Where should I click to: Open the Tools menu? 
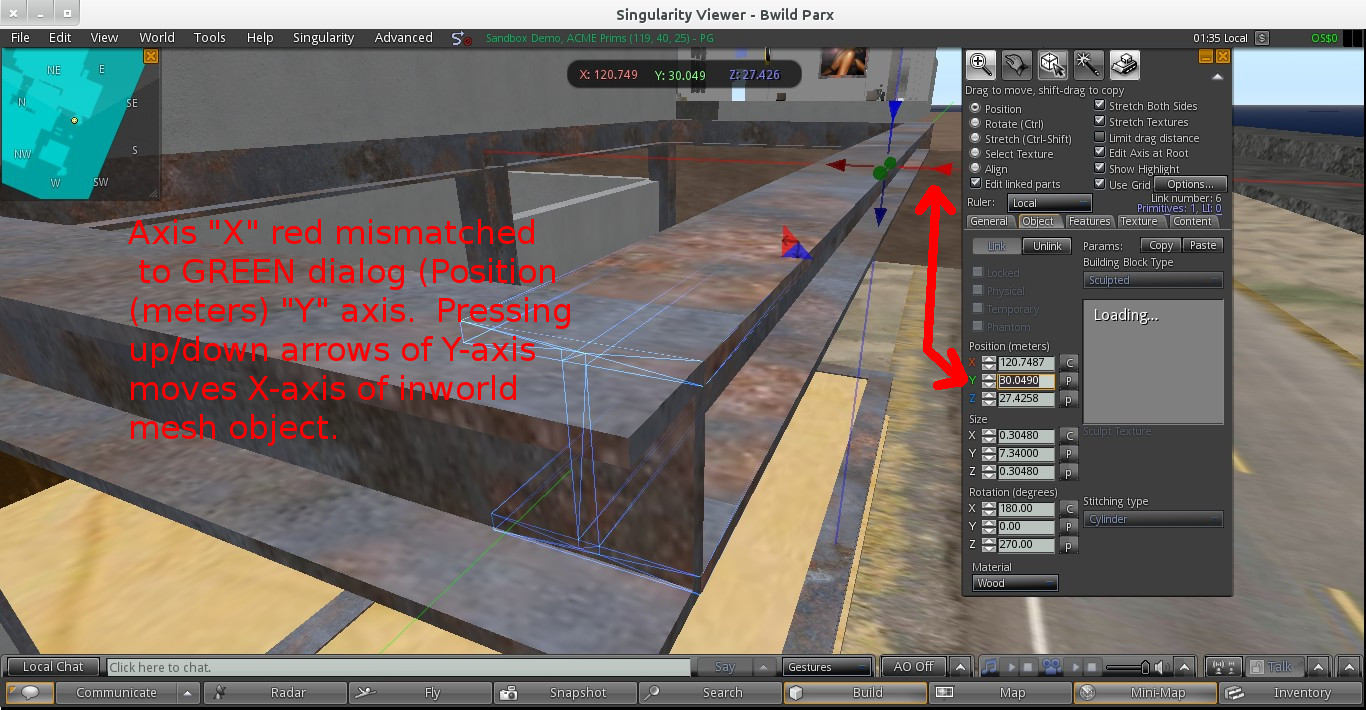coord(210,38)
